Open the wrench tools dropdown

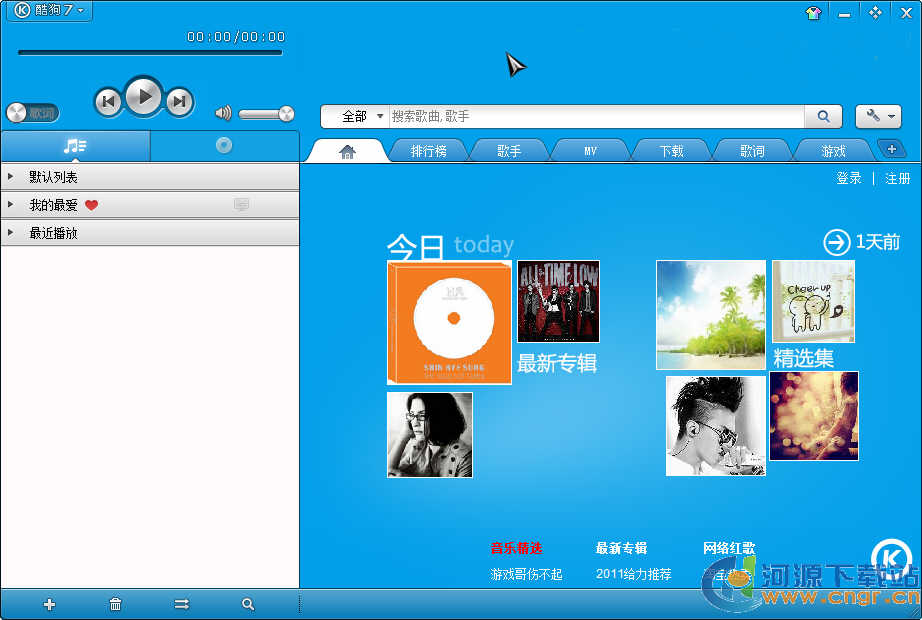coord(878,116)
